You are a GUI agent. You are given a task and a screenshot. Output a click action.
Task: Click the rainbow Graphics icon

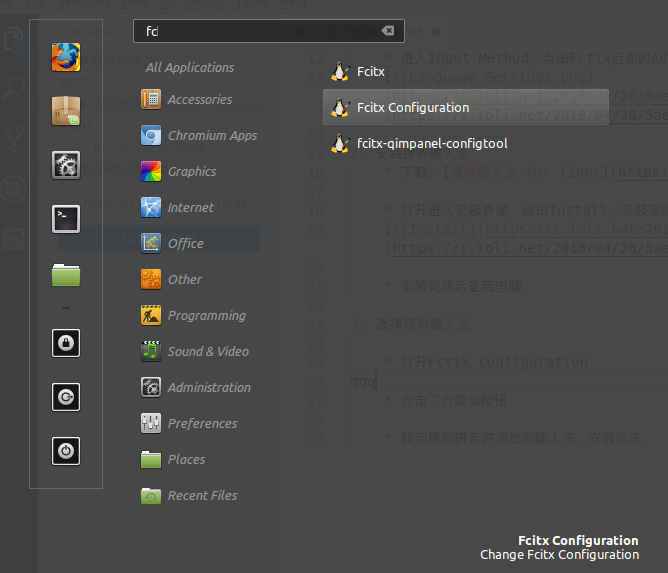(x=151, y=172)
